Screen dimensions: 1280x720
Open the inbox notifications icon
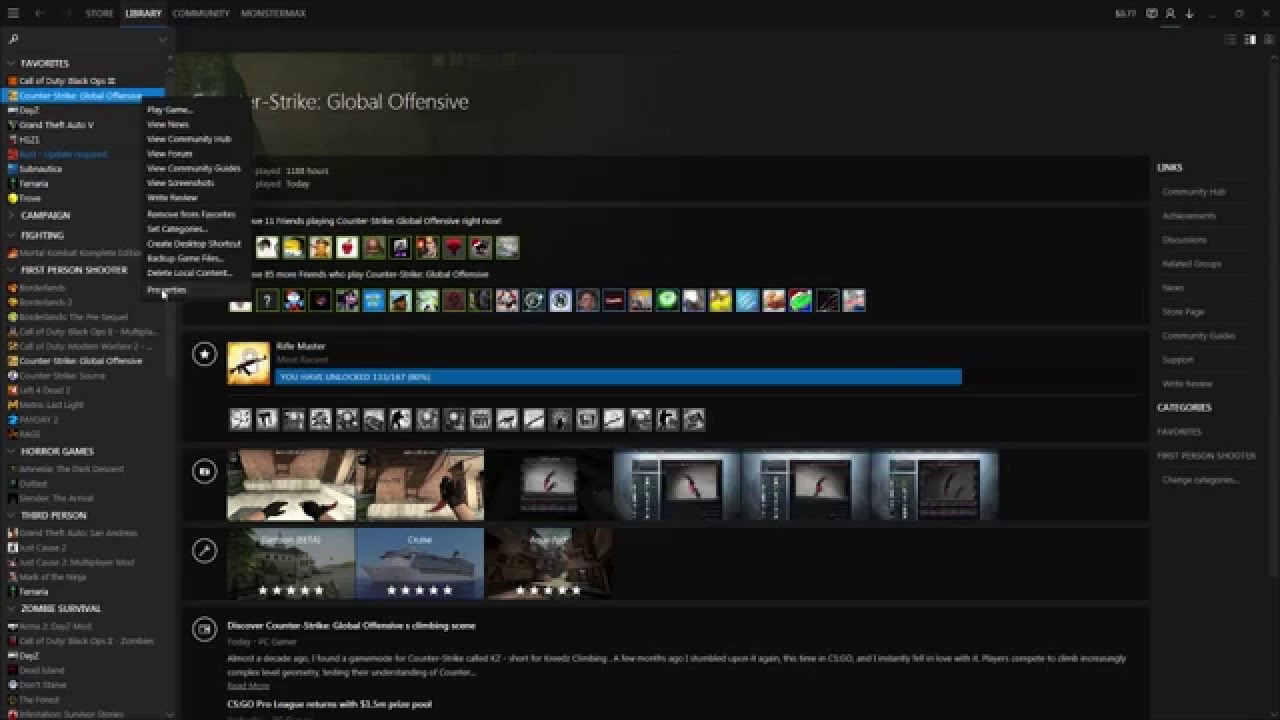[x=1152, y=13]
